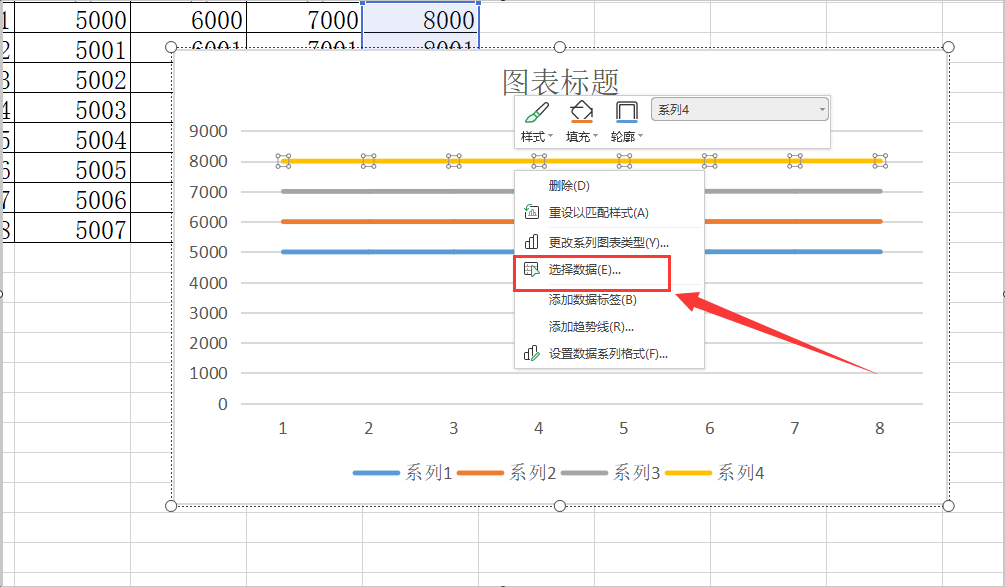Click cell containing 5007
The height and width of the screenshot is (587, 1005).
[72, 229]
